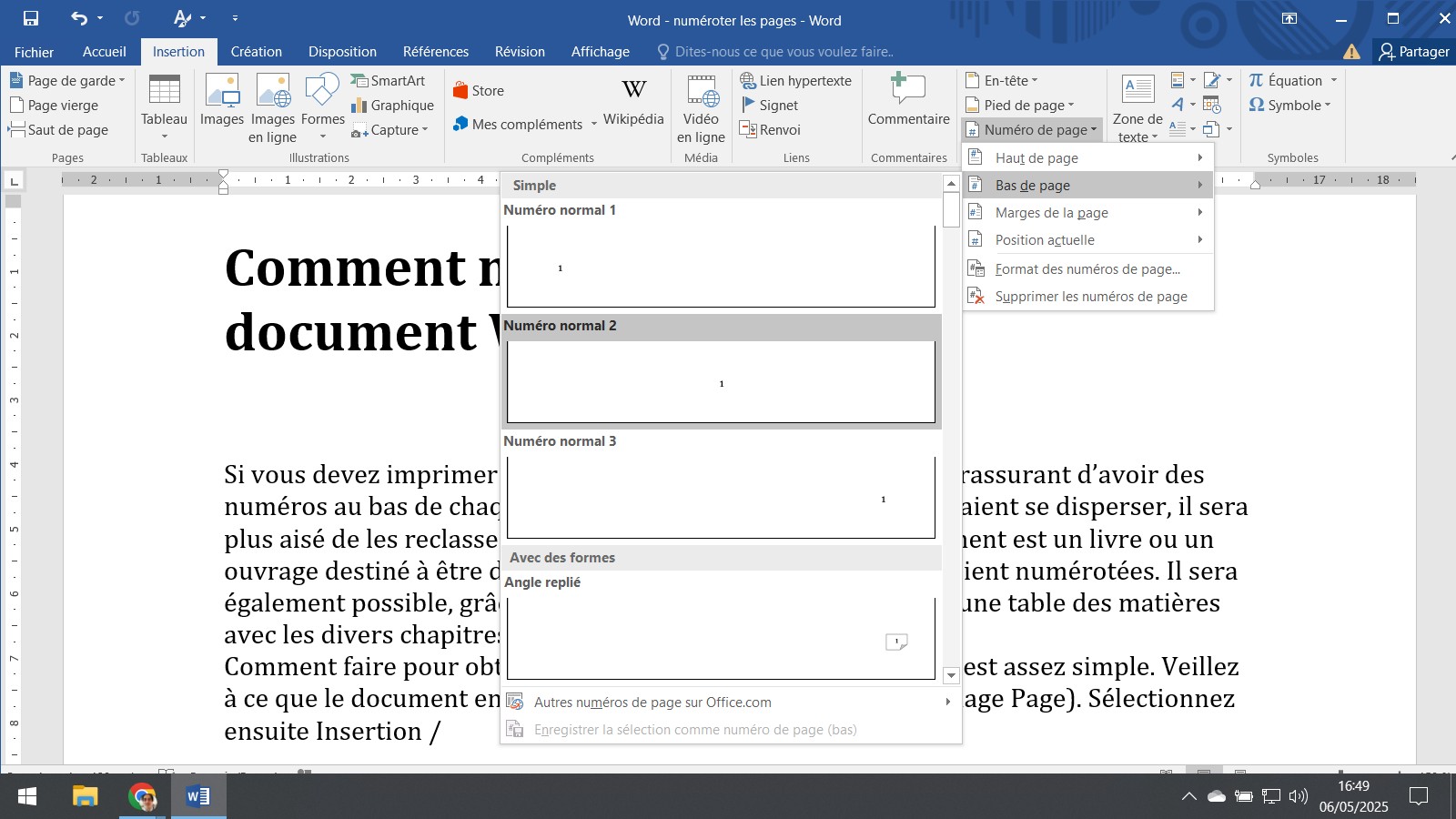Open the Affichage tab
The image size is (1456, 819).
click(x=601, y=52)
